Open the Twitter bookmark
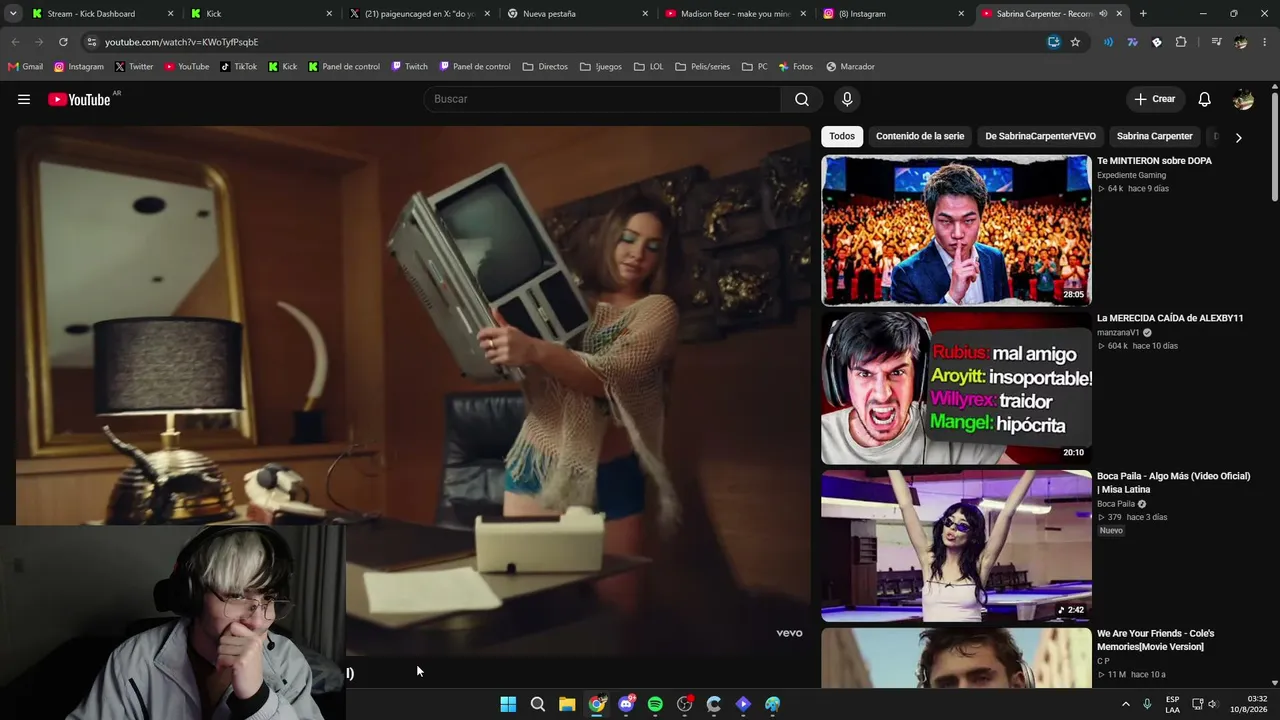Image resolution: width=1280 pixels, height=720 pixels. (x=133, y=67)
